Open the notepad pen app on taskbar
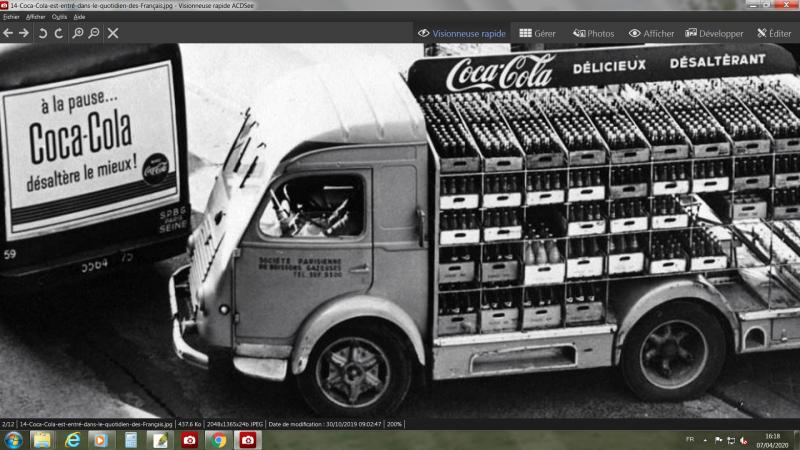 [160, 440]
